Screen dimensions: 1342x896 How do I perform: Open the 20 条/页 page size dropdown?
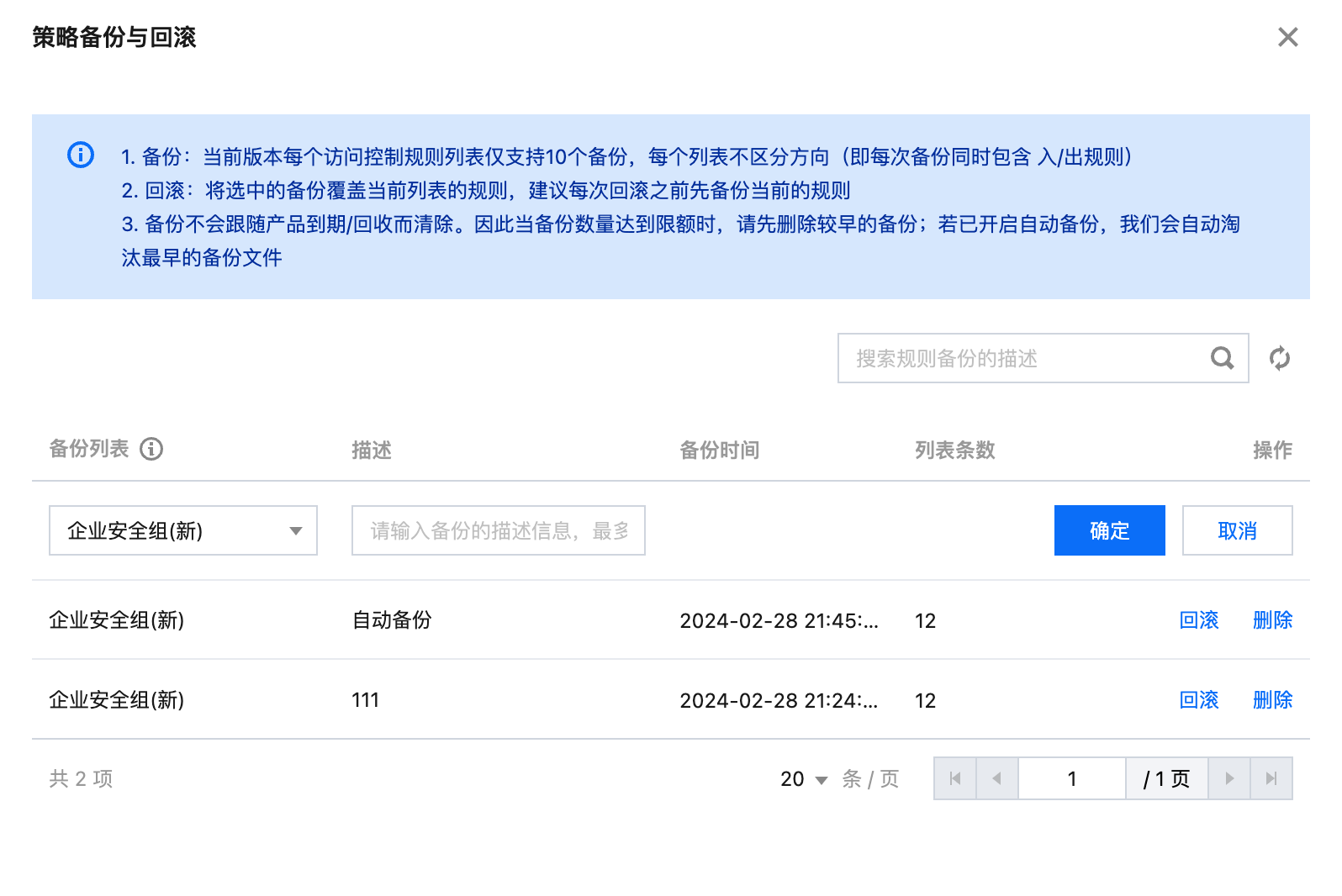coord(805,779)
